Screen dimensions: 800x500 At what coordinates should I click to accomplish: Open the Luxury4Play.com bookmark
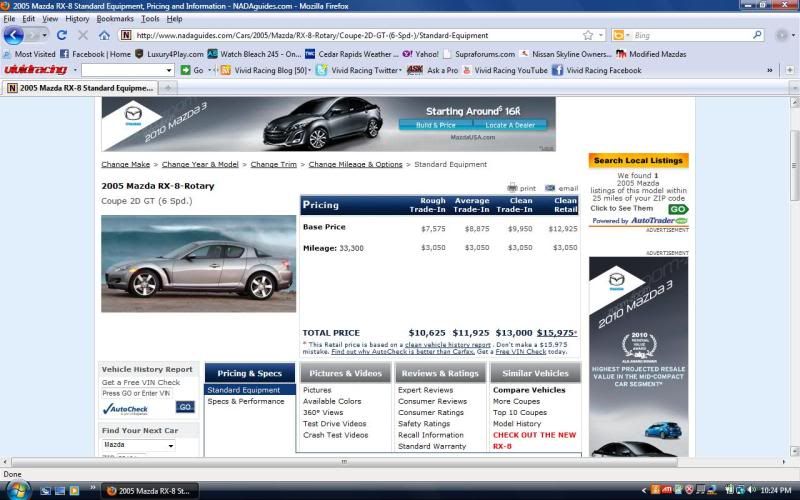169,54
